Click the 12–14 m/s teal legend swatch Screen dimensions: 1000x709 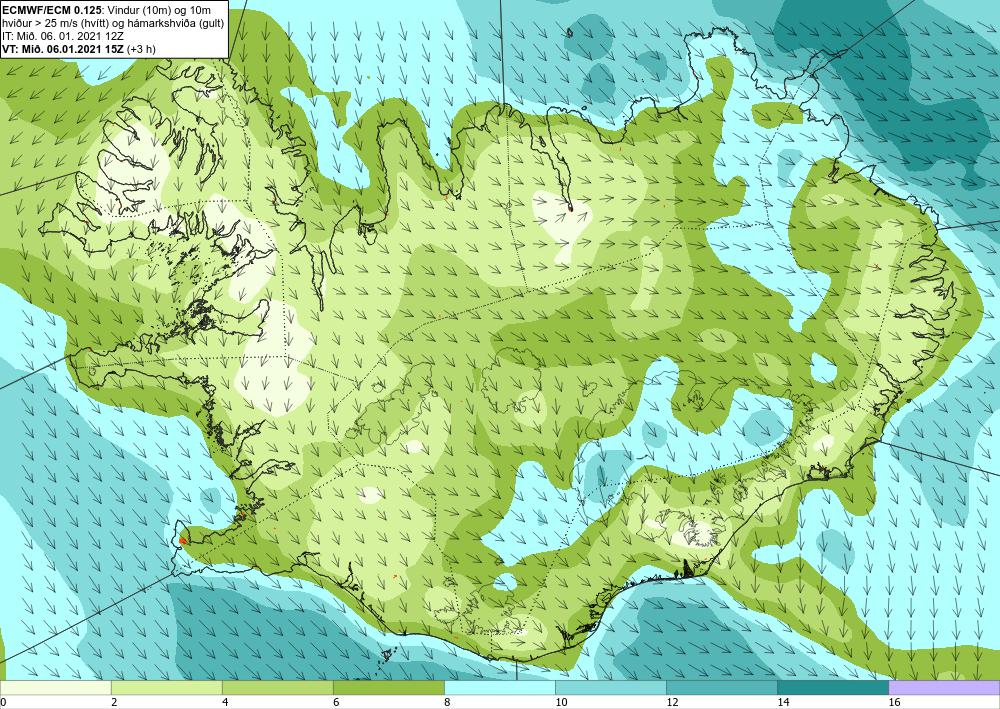point(722,688)
